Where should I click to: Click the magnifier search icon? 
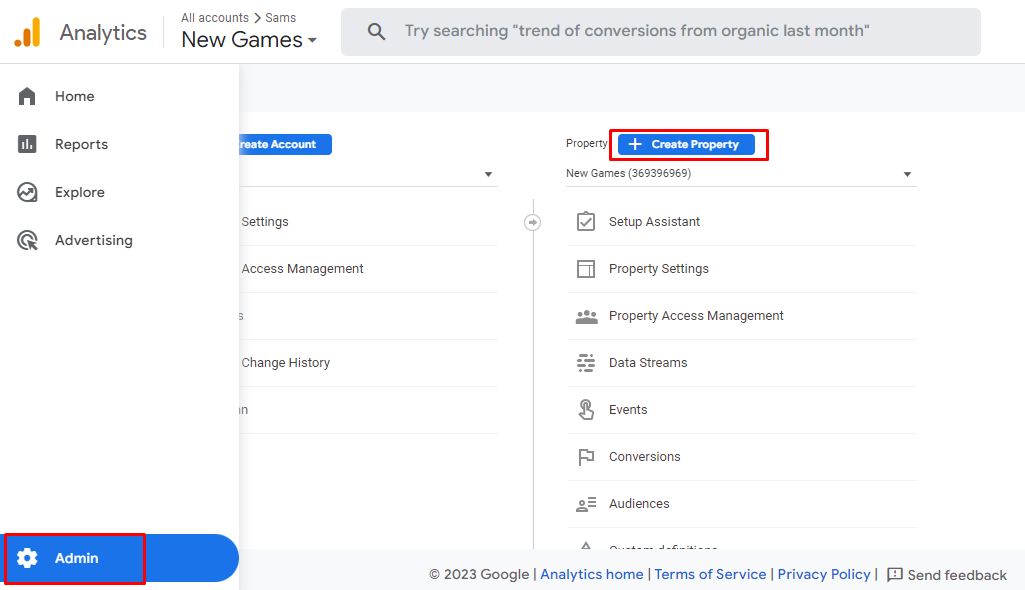click(x=376, y=31)
